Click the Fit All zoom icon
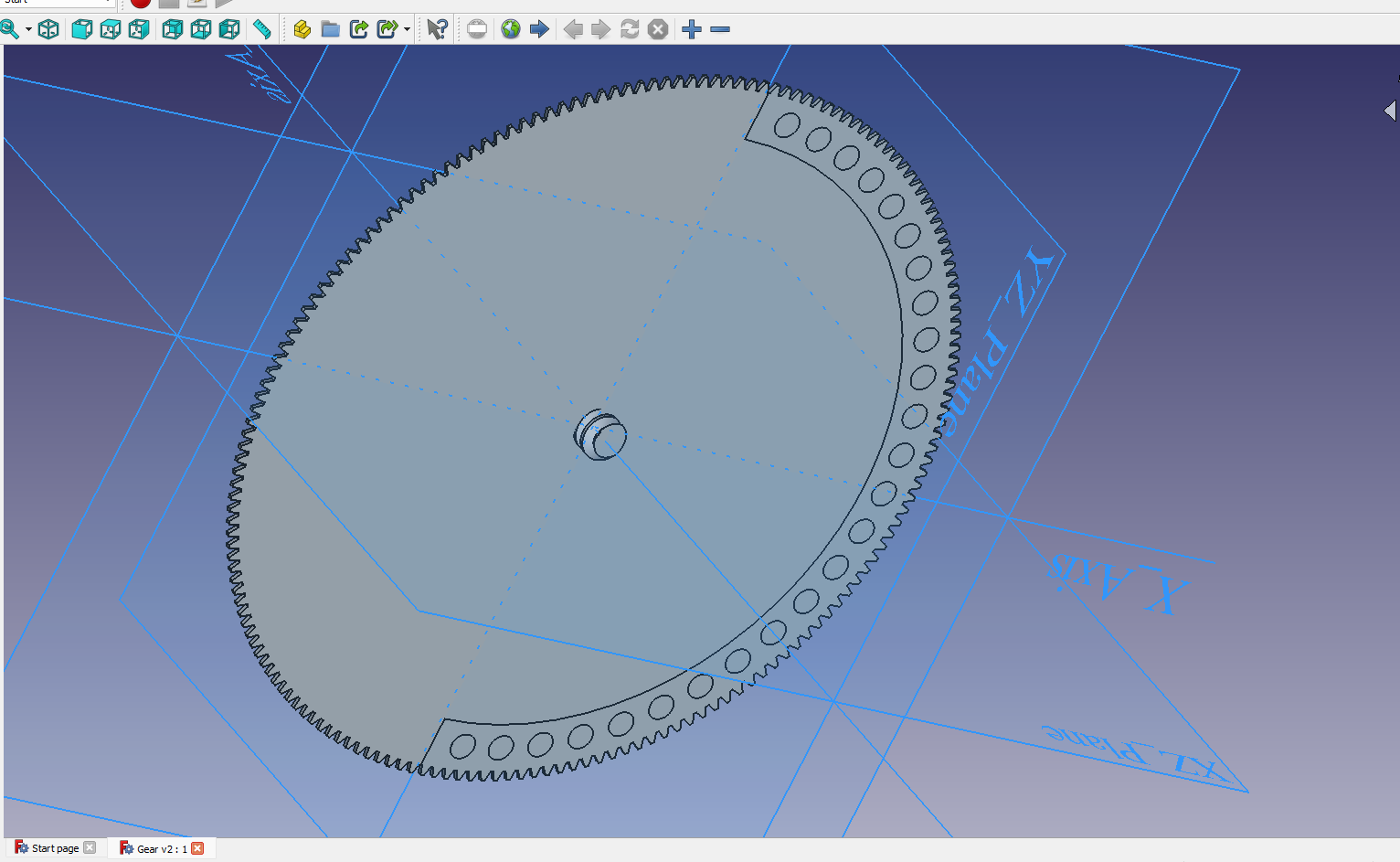 (9, 29)
